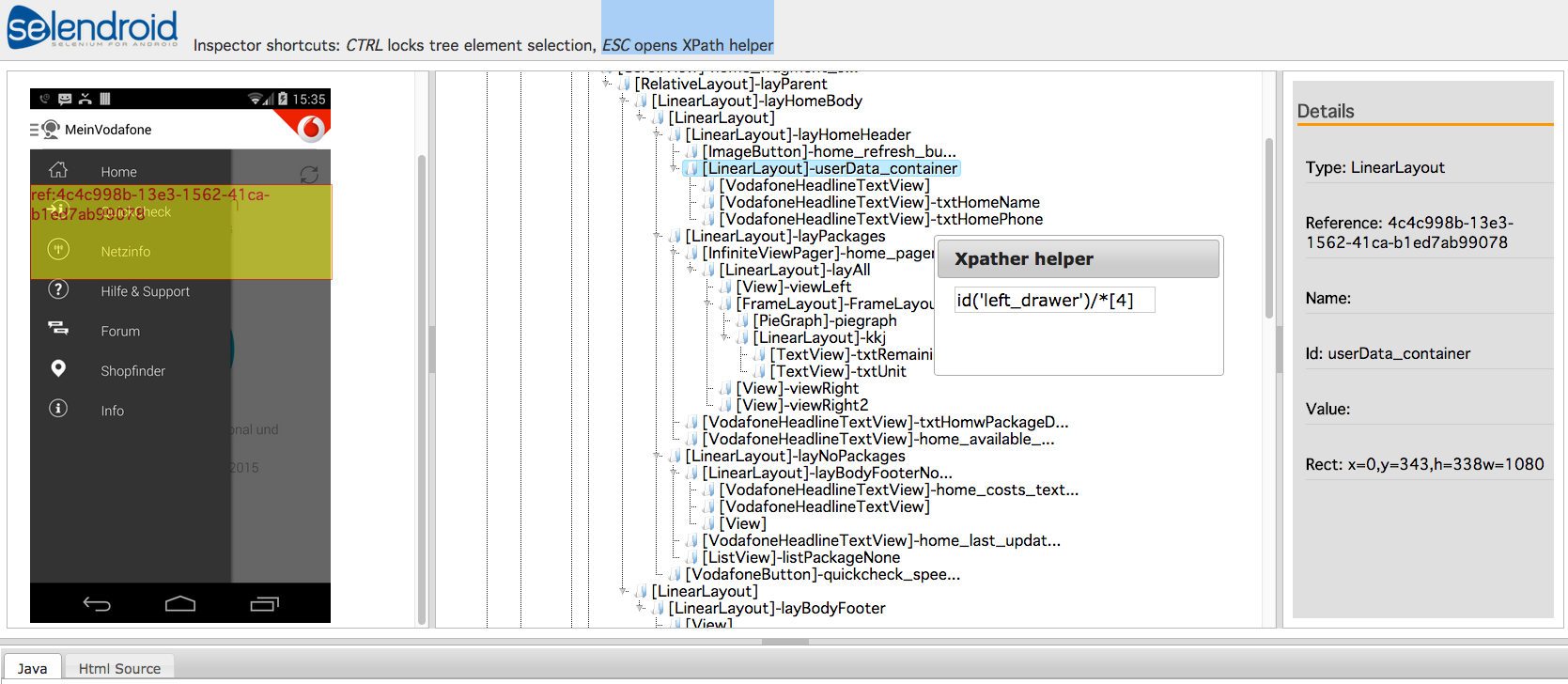
Task: Click the element tree vertical scrollbar
Action: tap(1269, 228)
